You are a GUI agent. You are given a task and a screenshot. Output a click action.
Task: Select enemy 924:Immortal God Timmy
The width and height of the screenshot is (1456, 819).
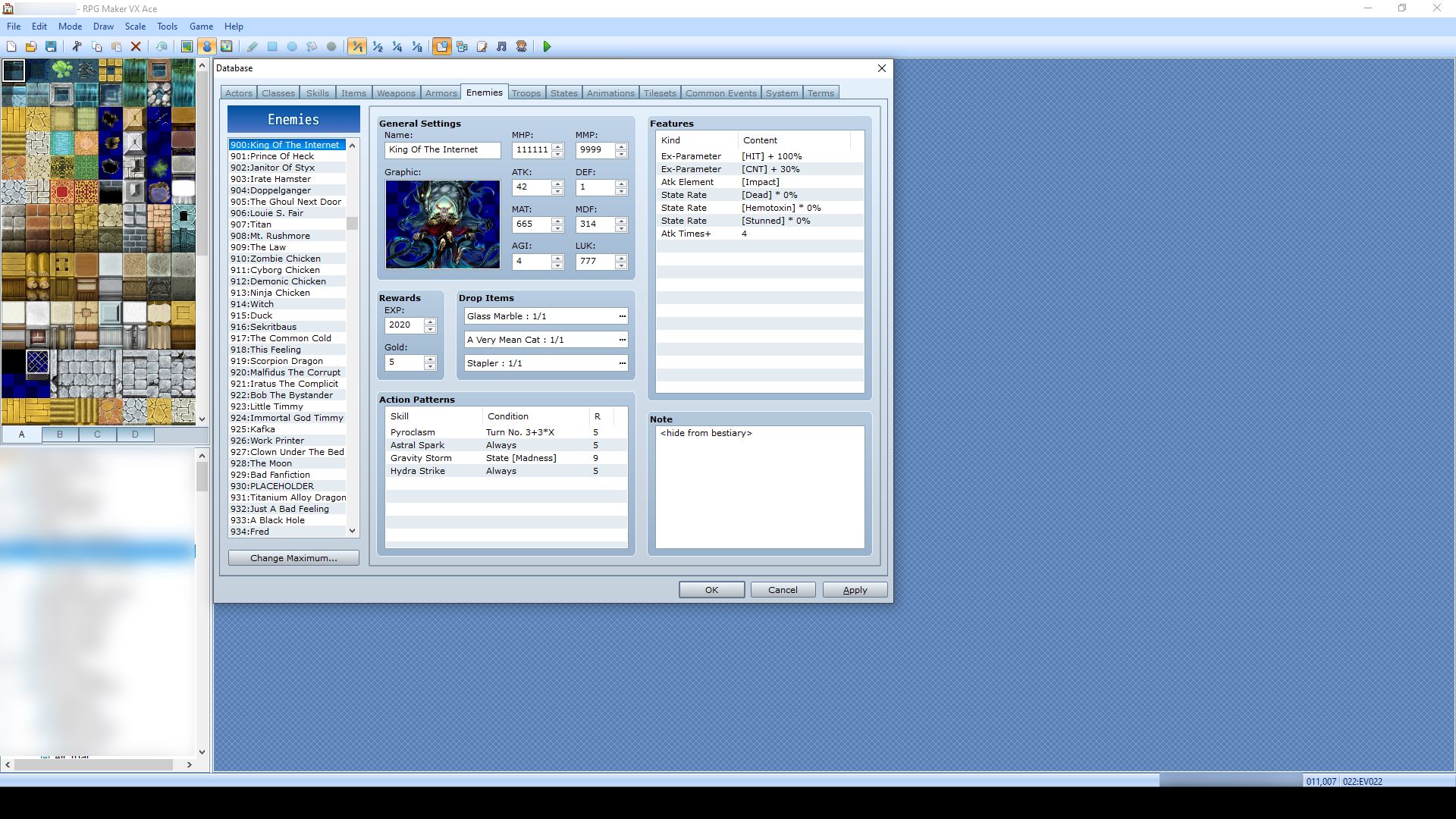pos(287,417)
